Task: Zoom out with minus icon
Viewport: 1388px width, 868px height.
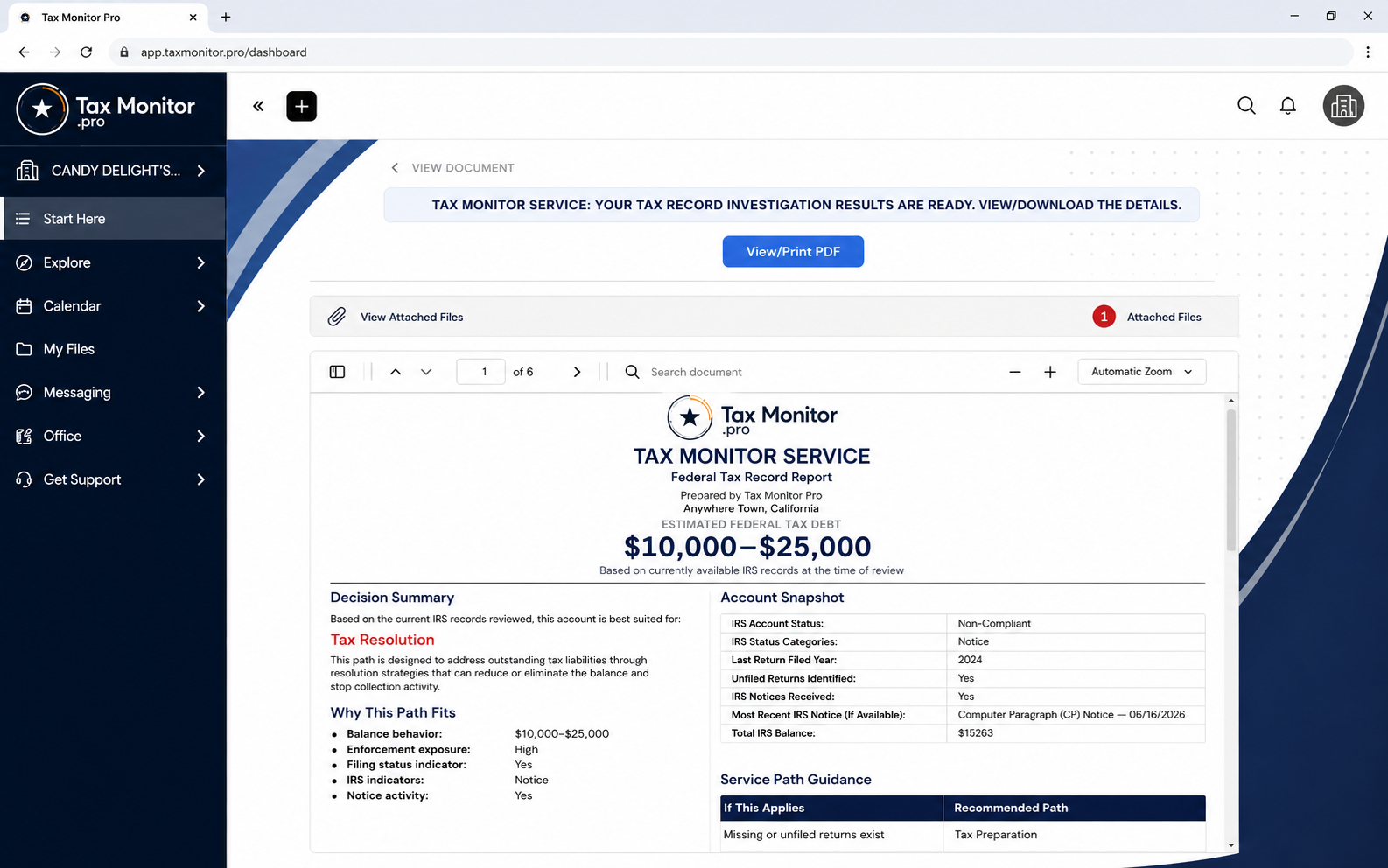Action: pos(1015,372)
